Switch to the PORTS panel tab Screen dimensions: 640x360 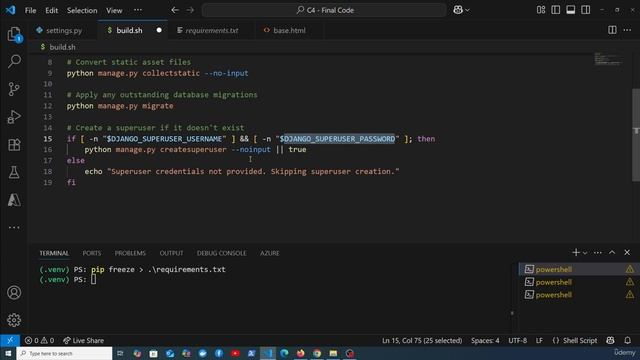coord(91,253)
